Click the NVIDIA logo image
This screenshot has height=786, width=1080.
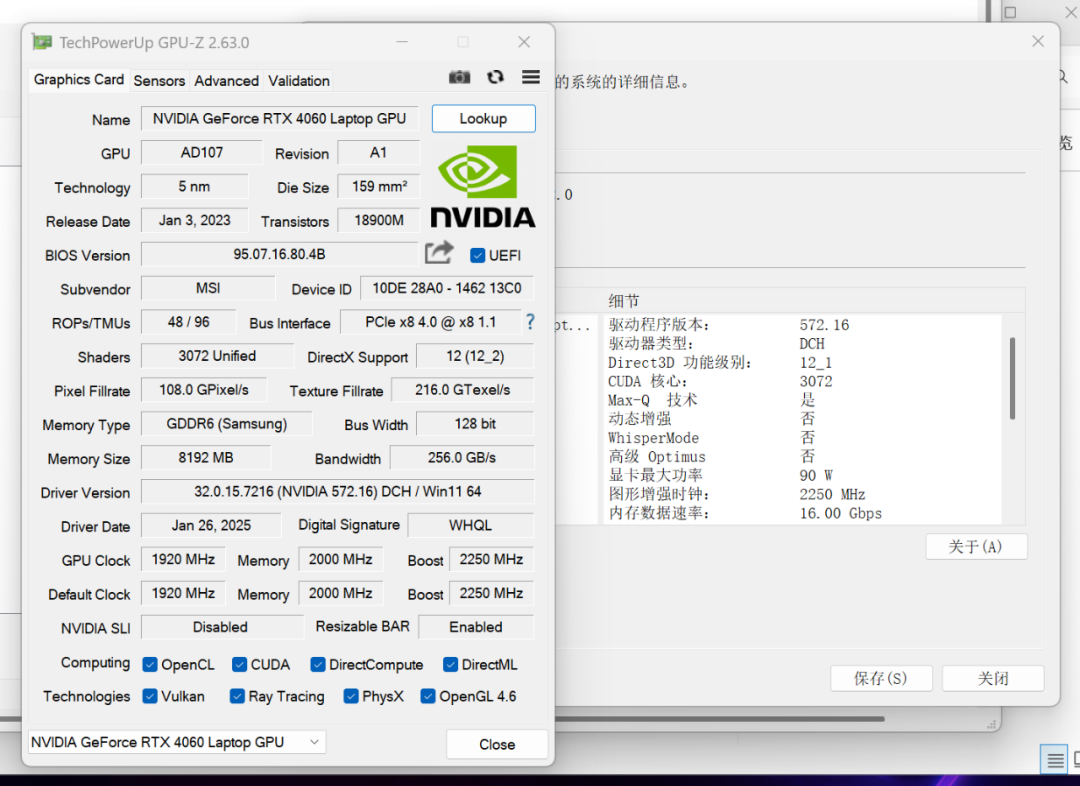pos(483,187)
